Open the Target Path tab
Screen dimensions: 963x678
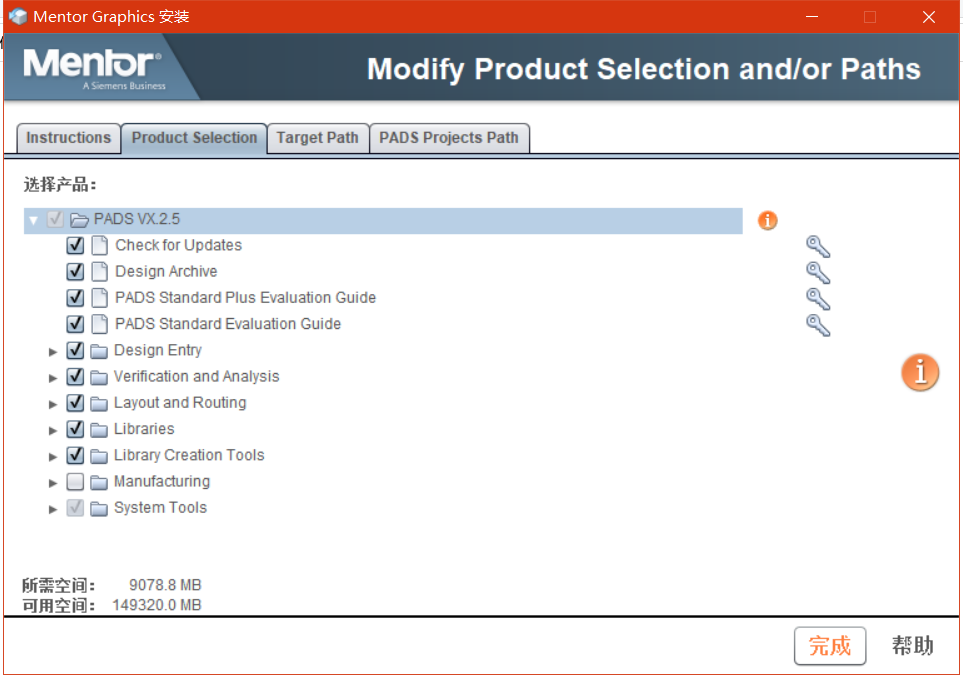point(318,138)
